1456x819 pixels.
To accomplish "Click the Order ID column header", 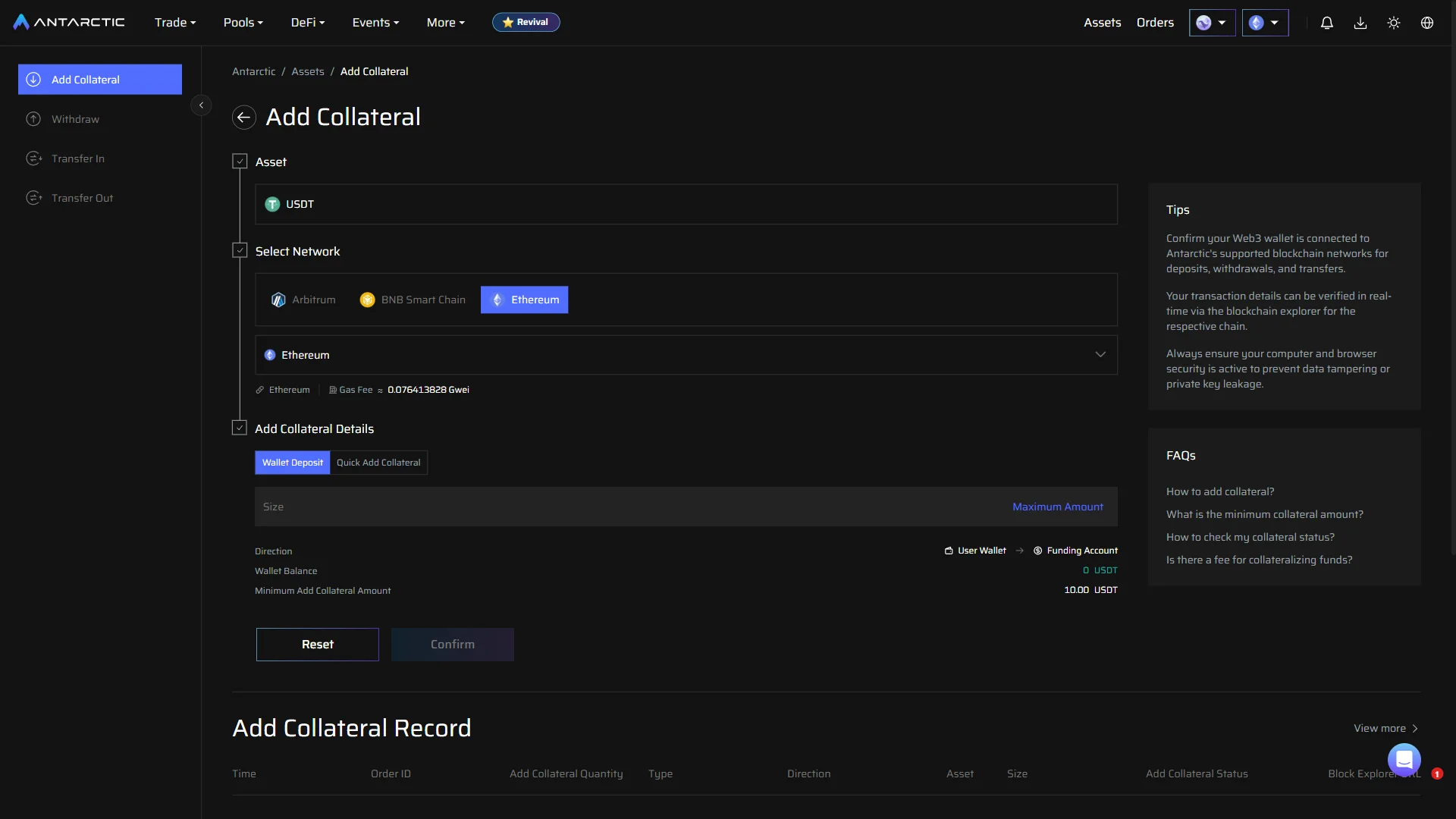I will pos(391,773).
